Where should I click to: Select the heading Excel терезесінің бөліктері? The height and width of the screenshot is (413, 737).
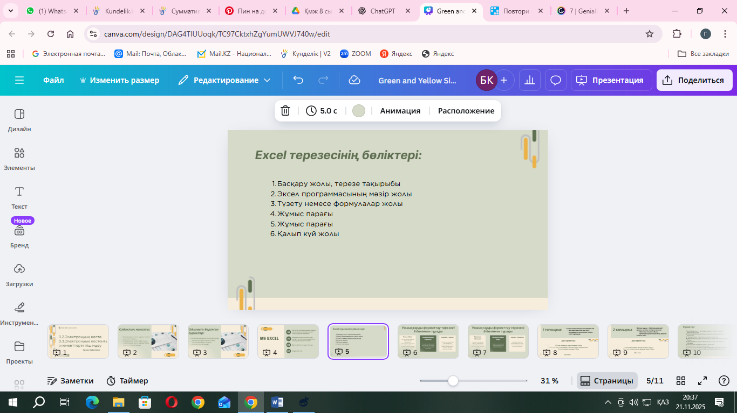click(338, 155)
